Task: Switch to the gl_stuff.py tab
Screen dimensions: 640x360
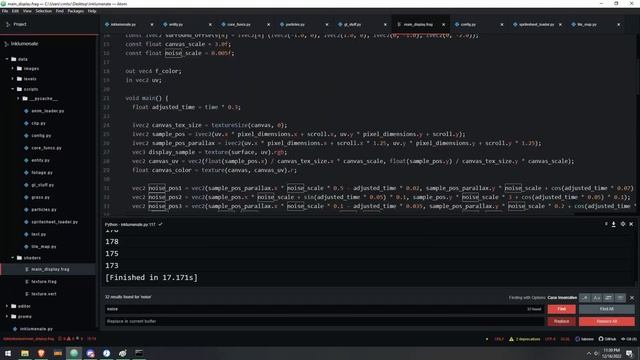Action: point(363,24)
